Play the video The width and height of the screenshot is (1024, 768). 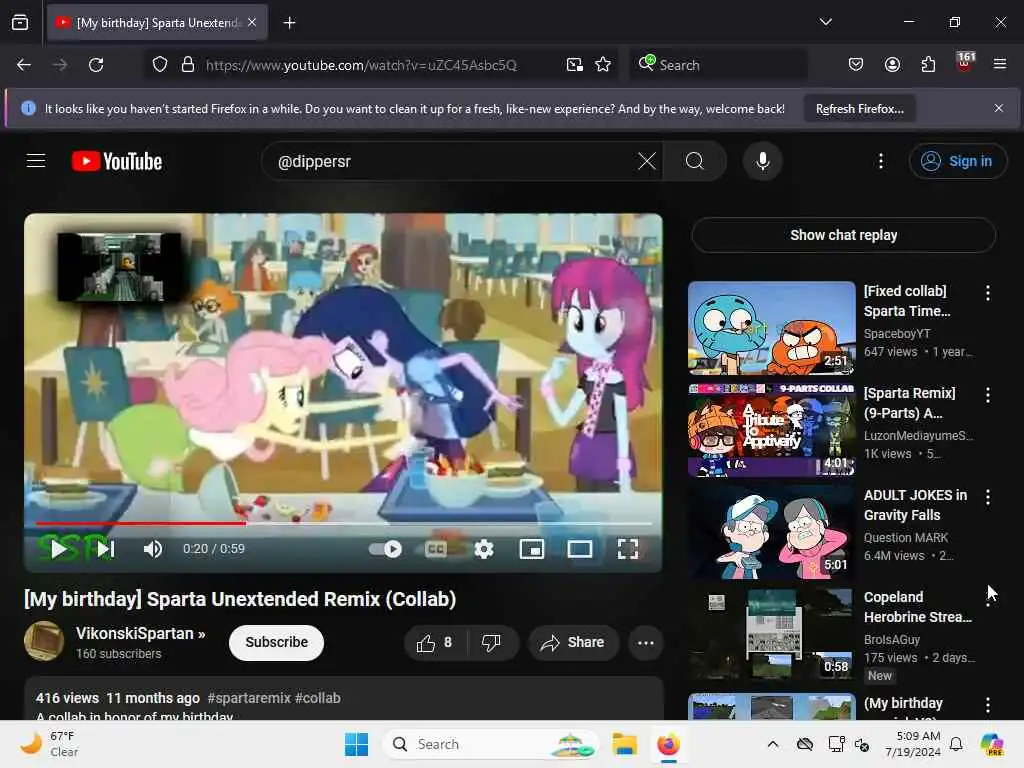[x=59, y=549]
